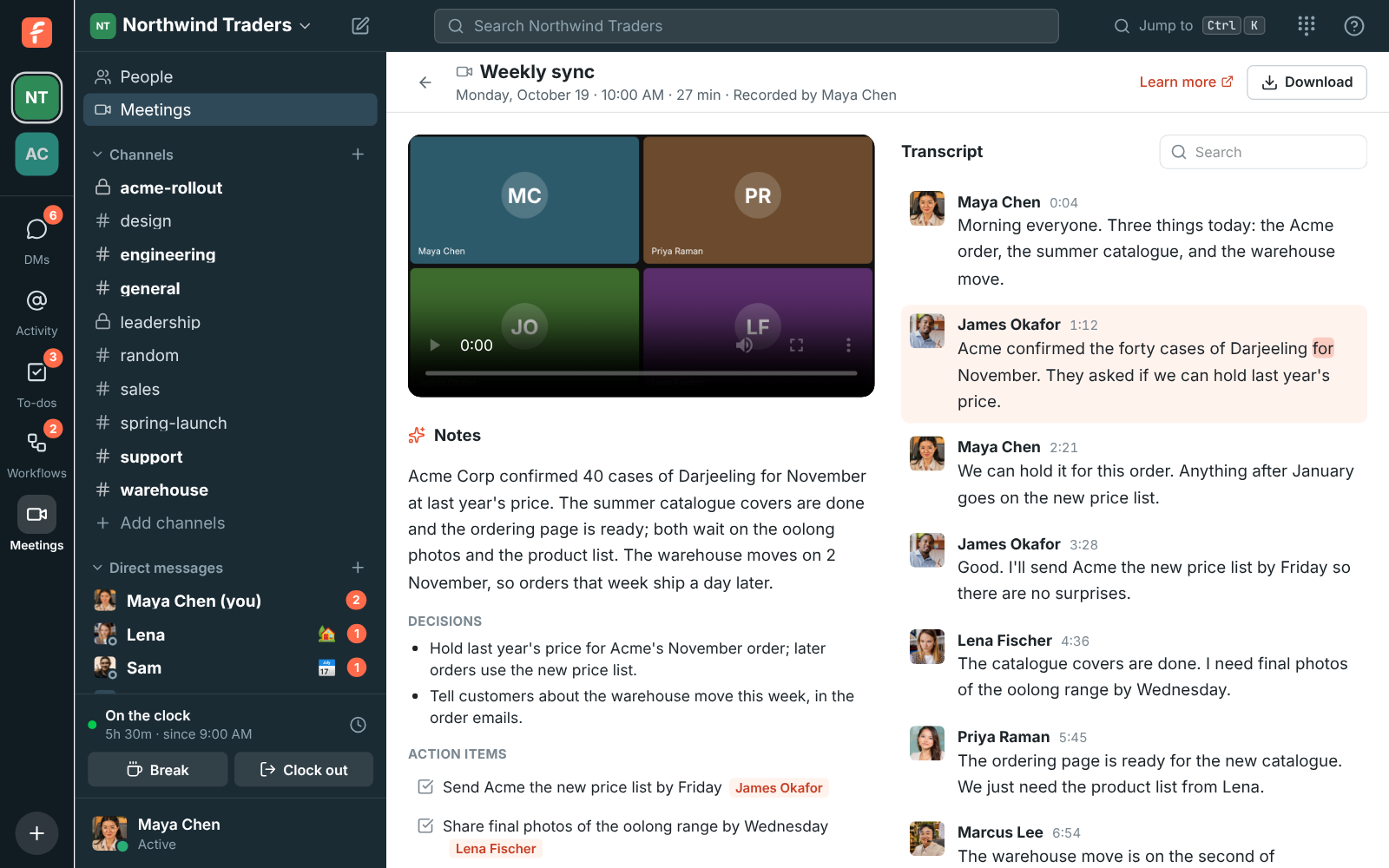This screenshot has width=1389, height=868.
Task: Add a new channel with plus icon
Action: [x=358, y=155]
